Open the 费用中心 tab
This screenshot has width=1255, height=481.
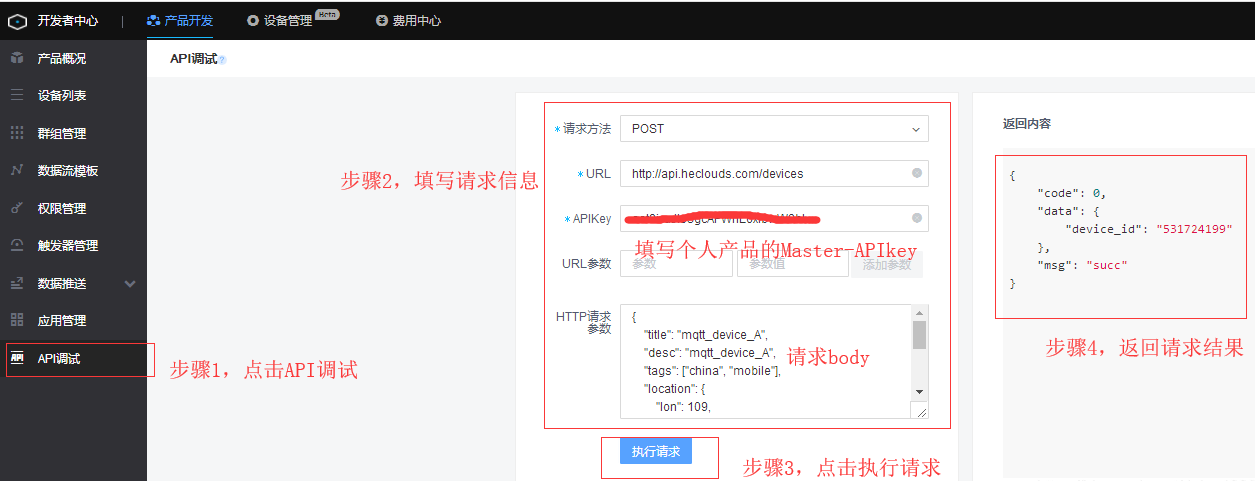pos(409,20)
